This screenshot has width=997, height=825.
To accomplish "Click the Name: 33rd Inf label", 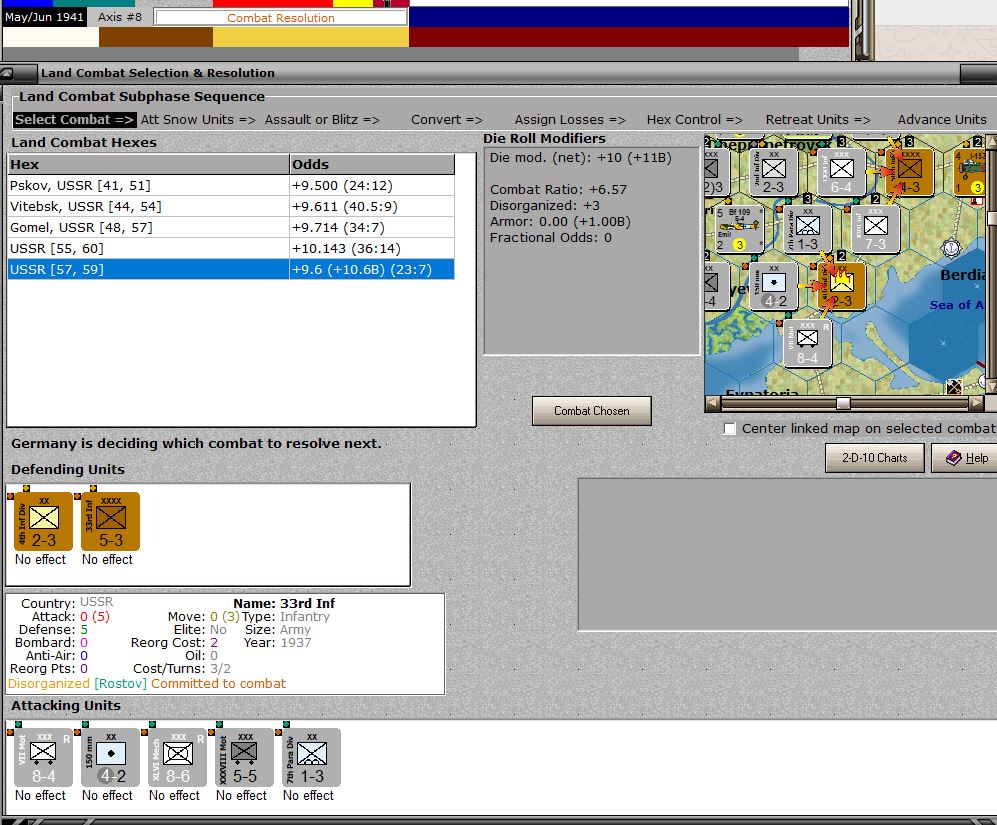I will [x=284, y=604].
